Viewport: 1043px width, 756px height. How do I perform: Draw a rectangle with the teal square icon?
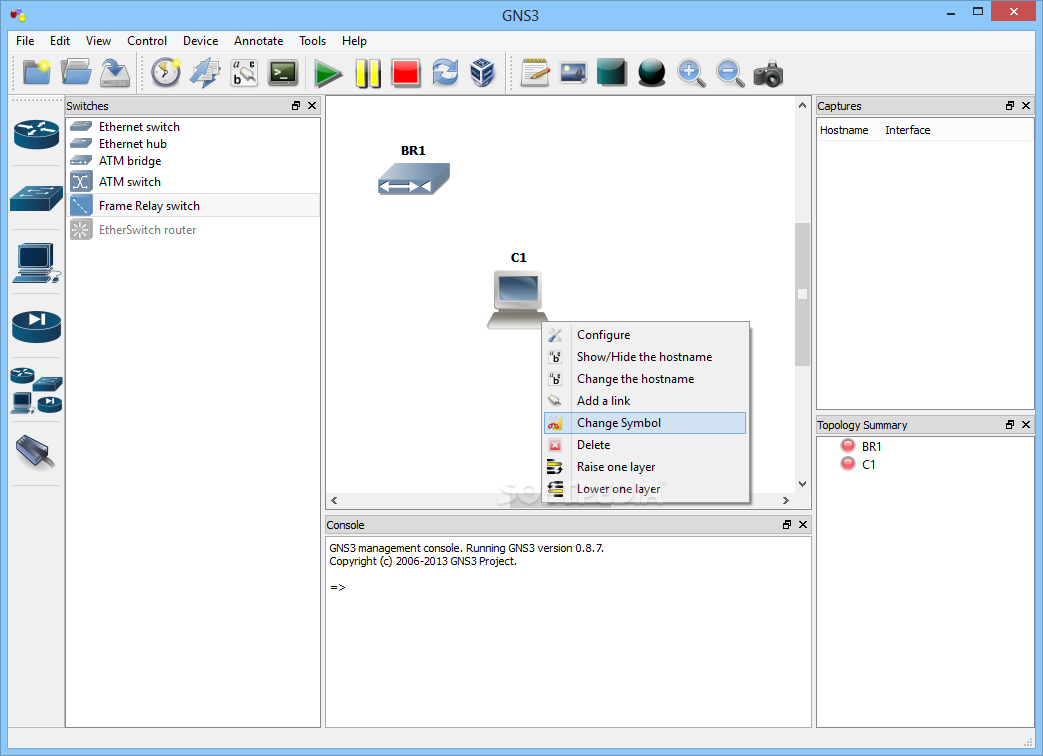(612, 72)
